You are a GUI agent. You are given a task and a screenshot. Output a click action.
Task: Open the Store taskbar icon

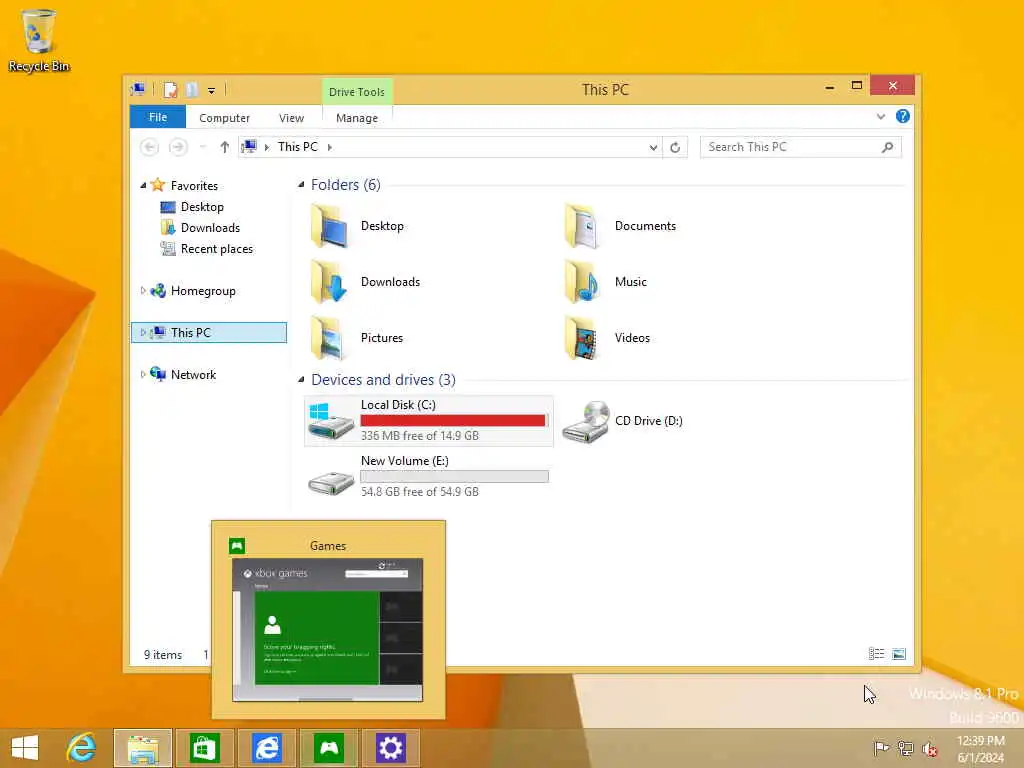(204, 748)
